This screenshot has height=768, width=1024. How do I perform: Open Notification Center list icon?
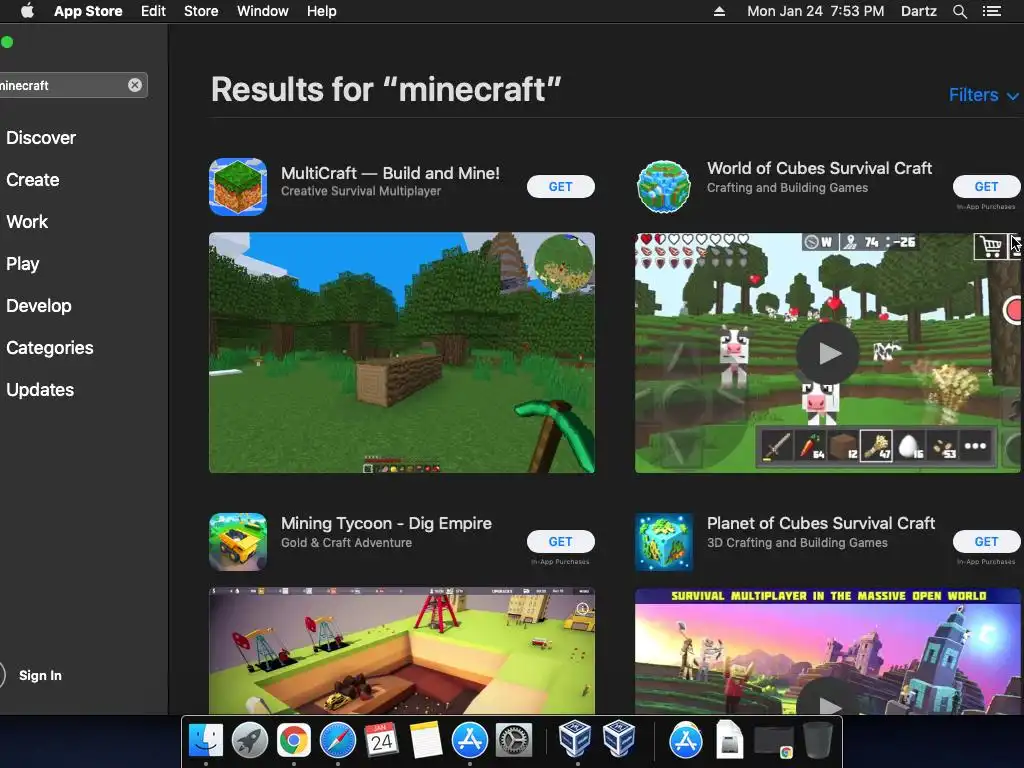click(x=991, y=11)
